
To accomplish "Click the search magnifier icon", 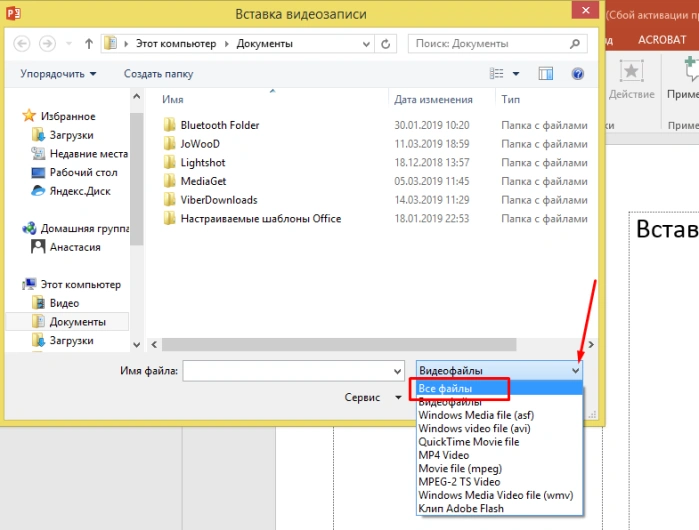I will point(575,44).
